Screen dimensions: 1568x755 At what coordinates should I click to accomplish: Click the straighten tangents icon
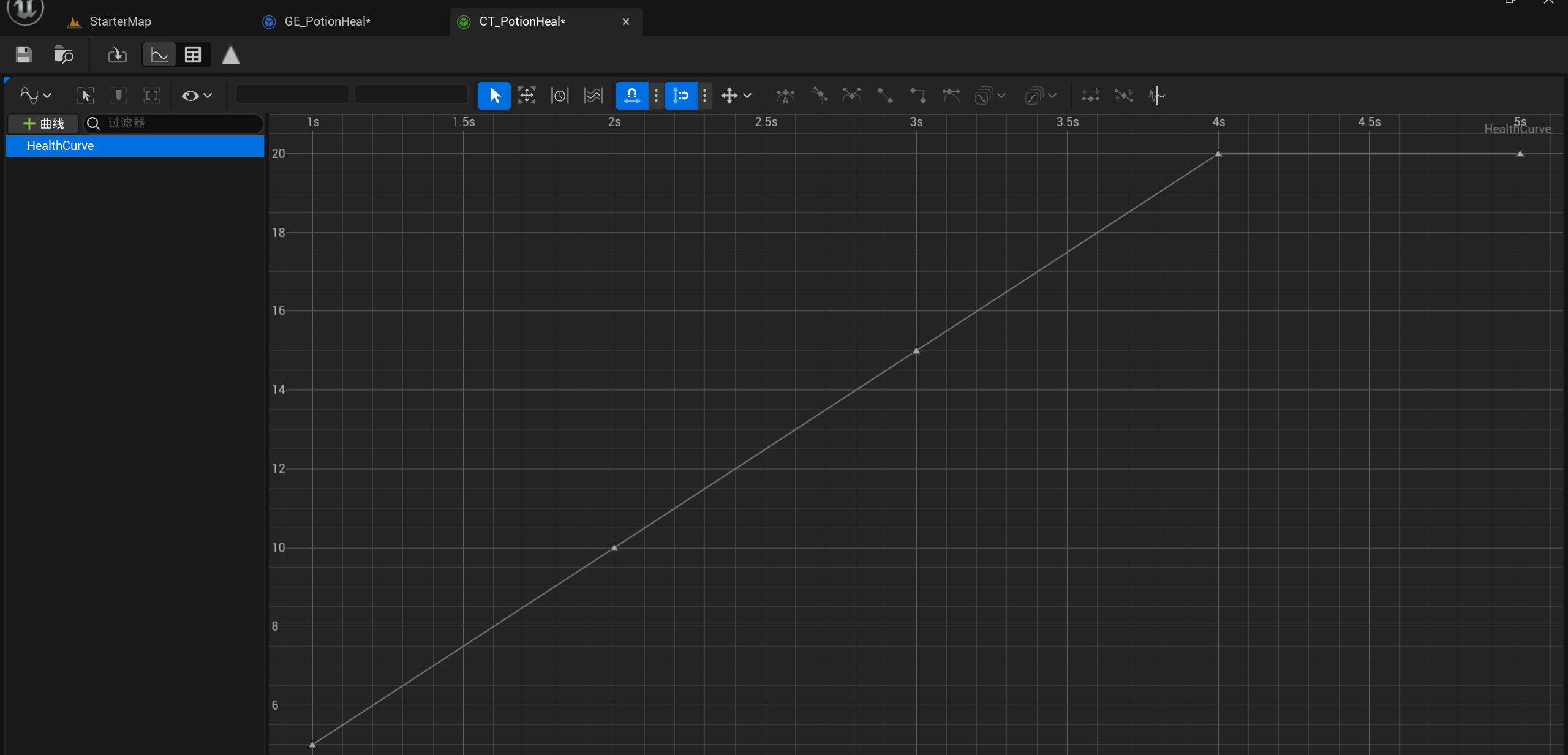click(1123, 96)
